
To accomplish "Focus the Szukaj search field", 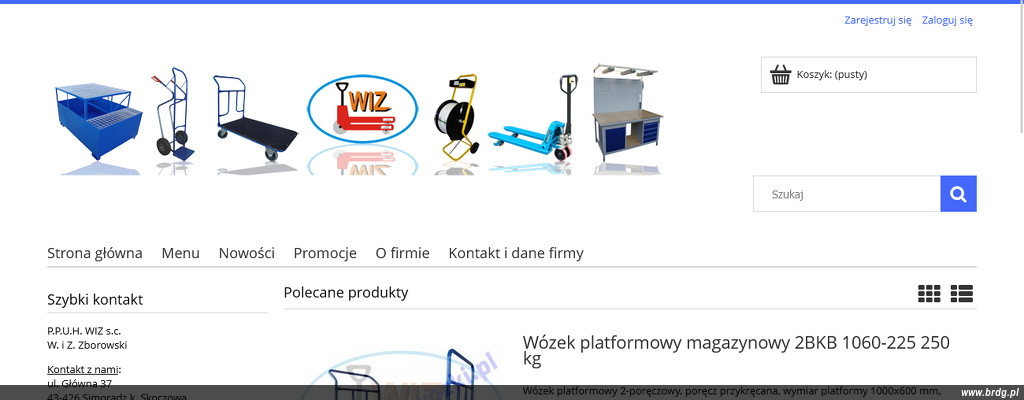I will pyautogui.click(x=847, y=194).
